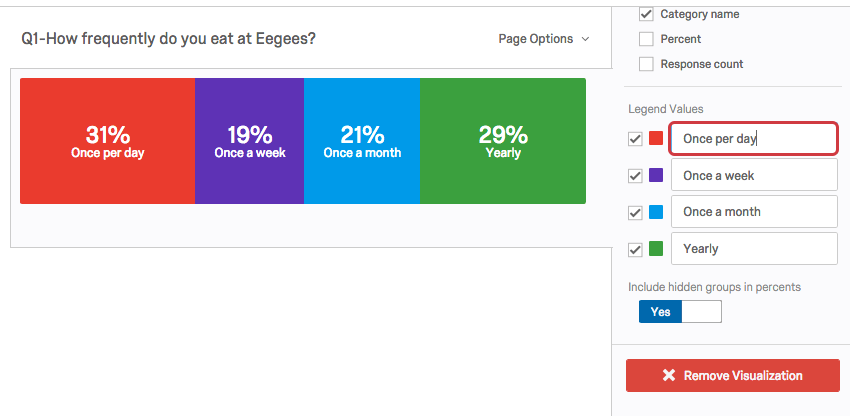Click the red legend color swatch
850x416 pixels.
click(x=656, y=139)
